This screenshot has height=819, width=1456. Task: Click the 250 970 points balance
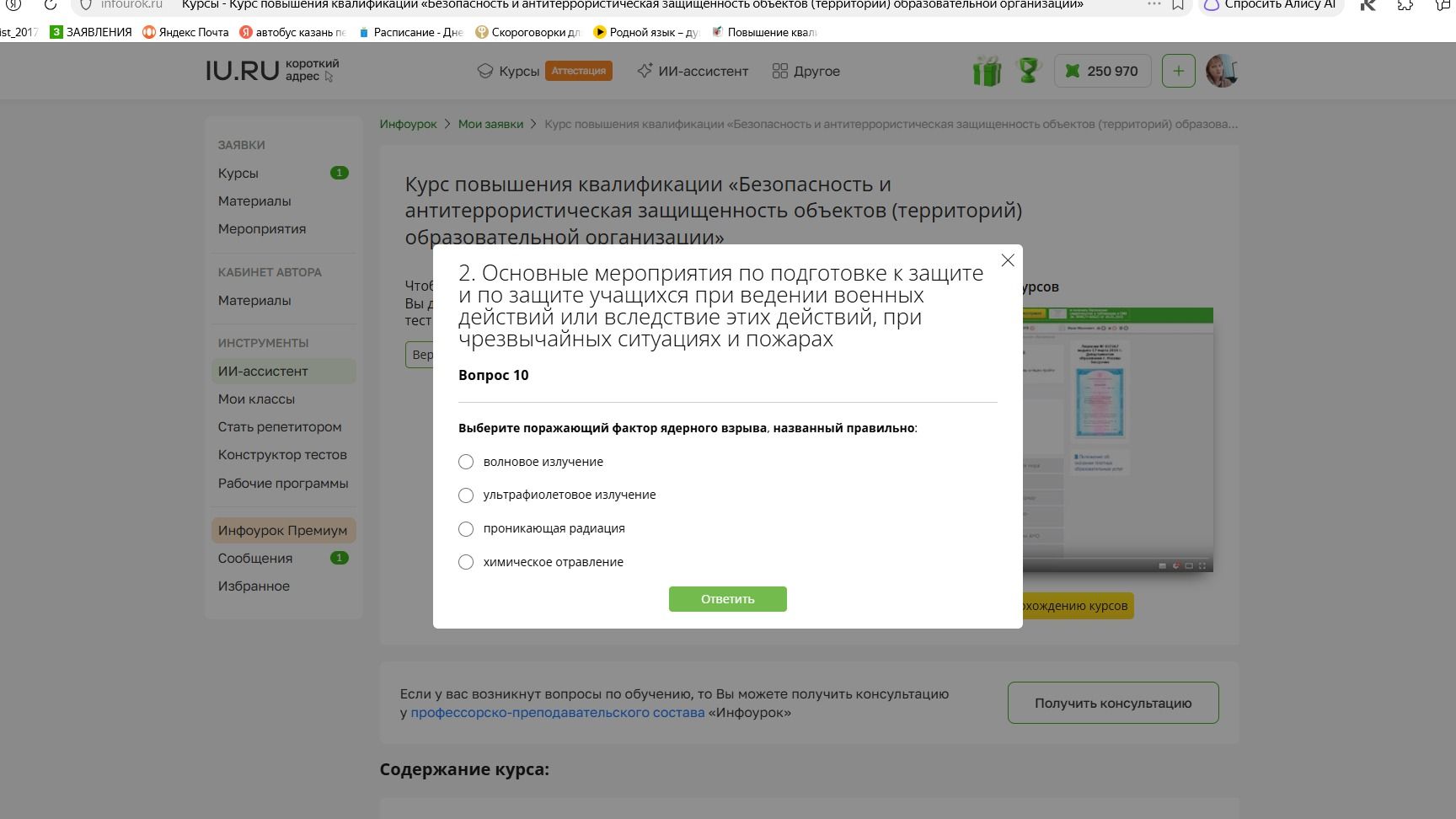1102,71
